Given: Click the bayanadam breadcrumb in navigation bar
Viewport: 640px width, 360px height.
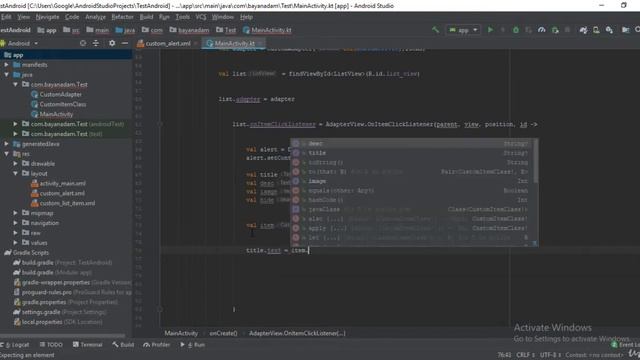Looking at the screenshot, I should tap(189, 30).
